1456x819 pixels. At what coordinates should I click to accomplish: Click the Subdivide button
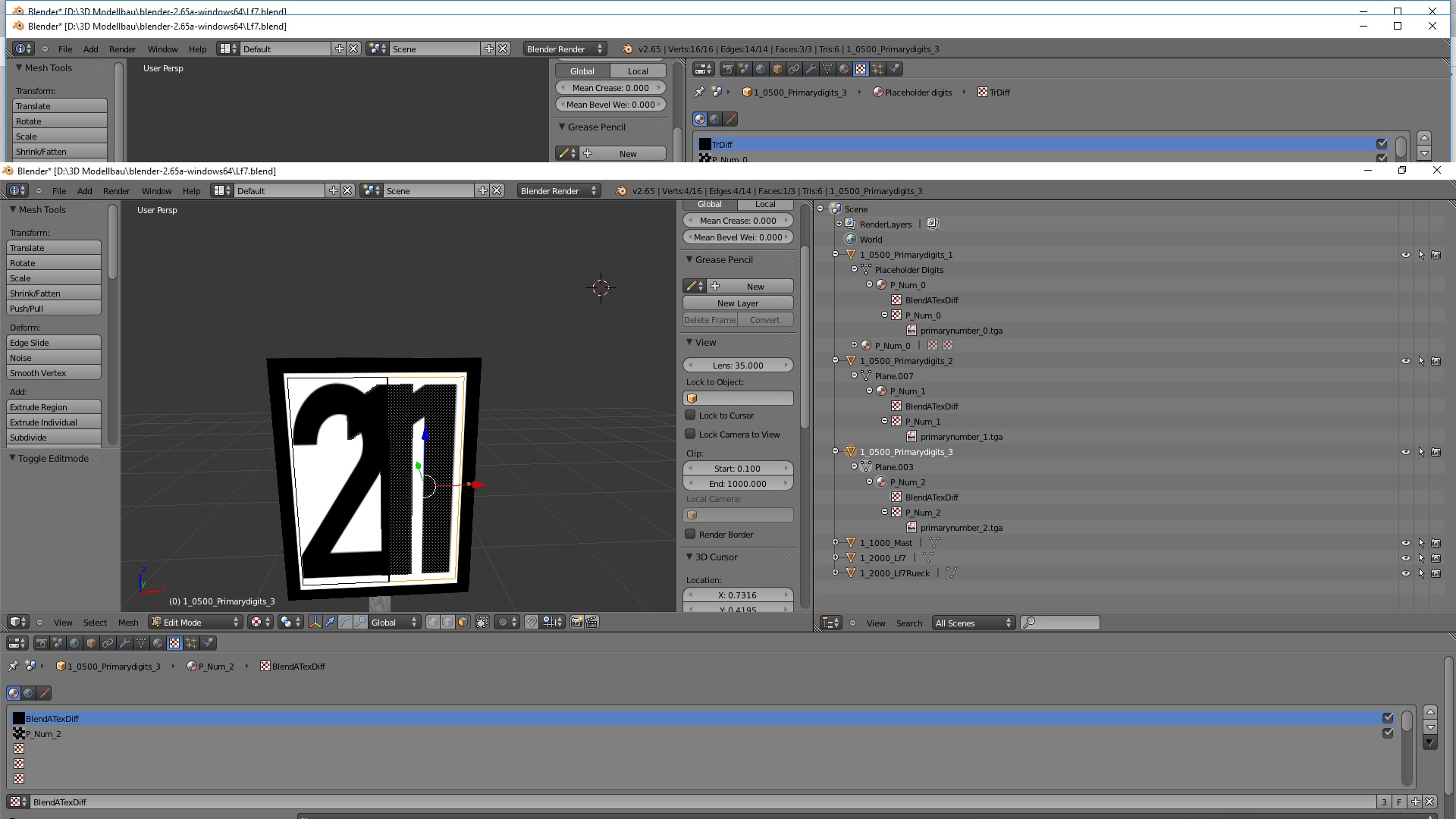coord(53,438)
